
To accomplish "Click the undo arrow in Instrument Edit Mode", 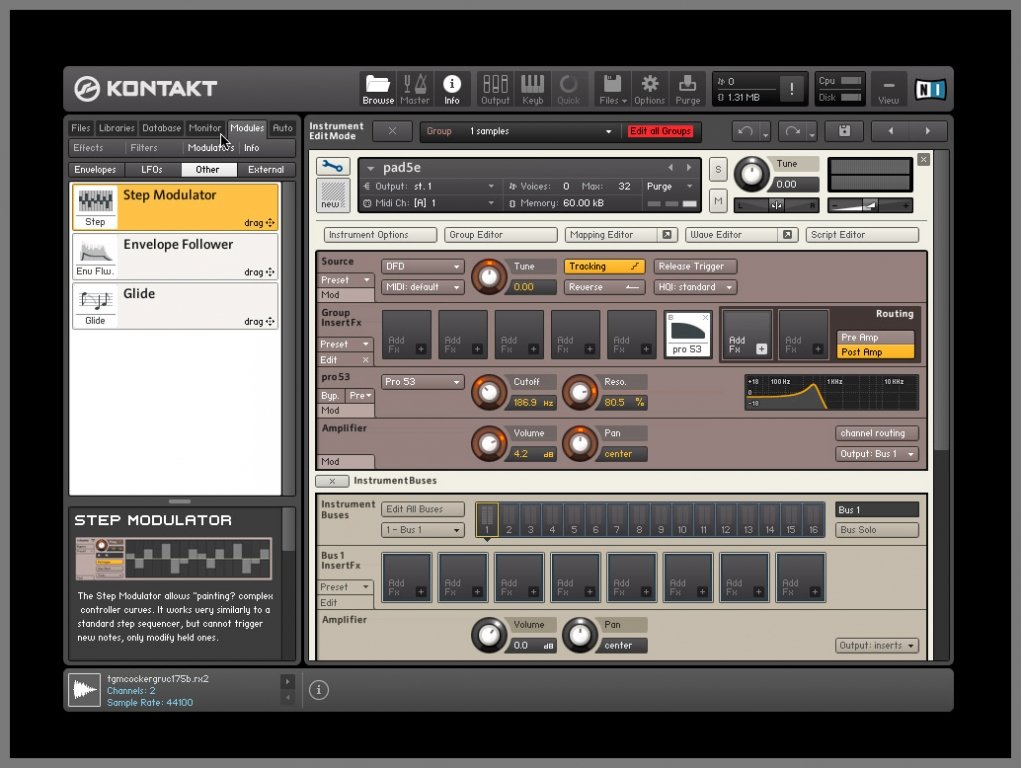I will (x=746, y=131).
